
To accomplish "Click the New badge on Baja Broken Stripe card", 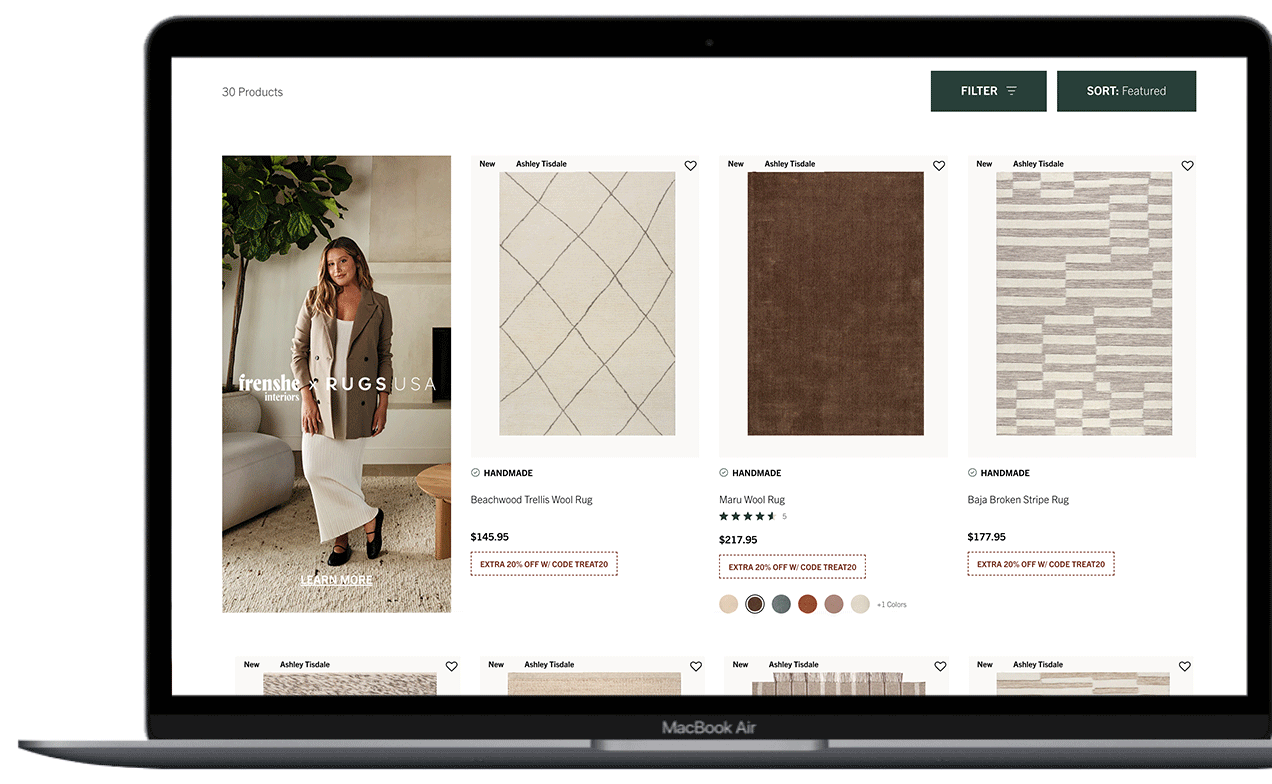I will (985, 164).
